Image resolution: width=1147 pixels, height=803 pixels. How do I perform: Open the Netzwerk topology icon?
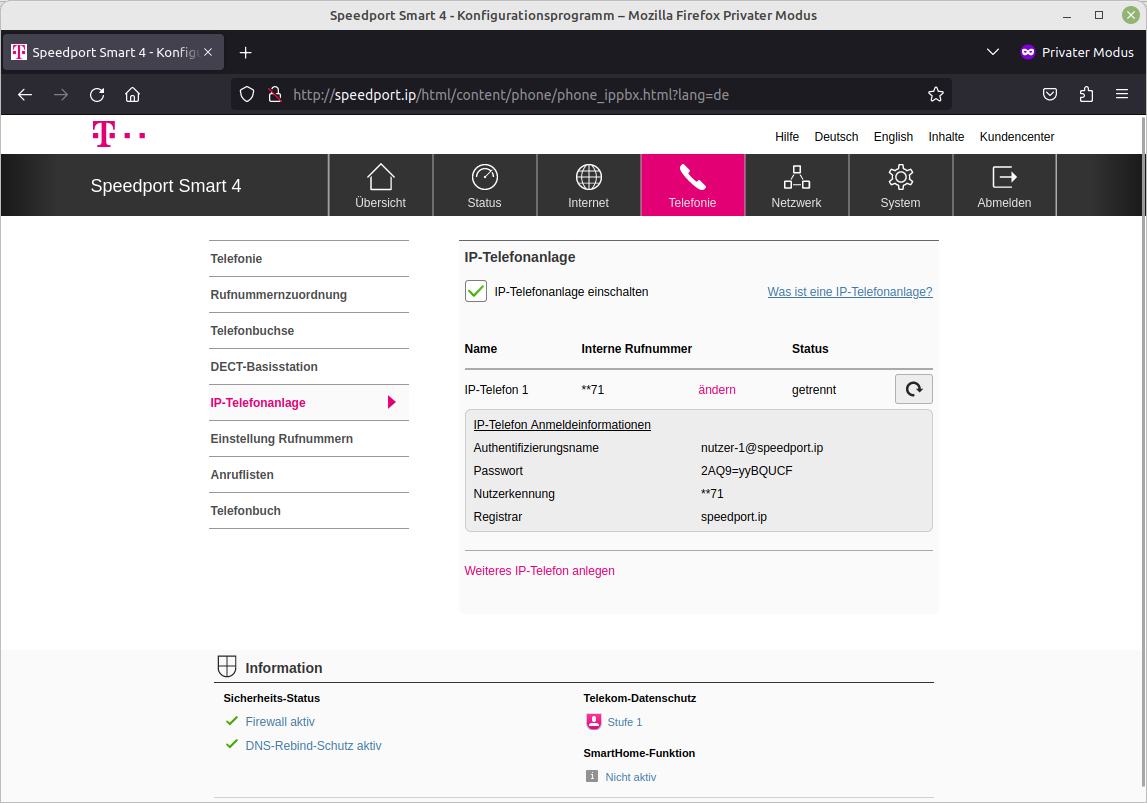pos(796,184)
